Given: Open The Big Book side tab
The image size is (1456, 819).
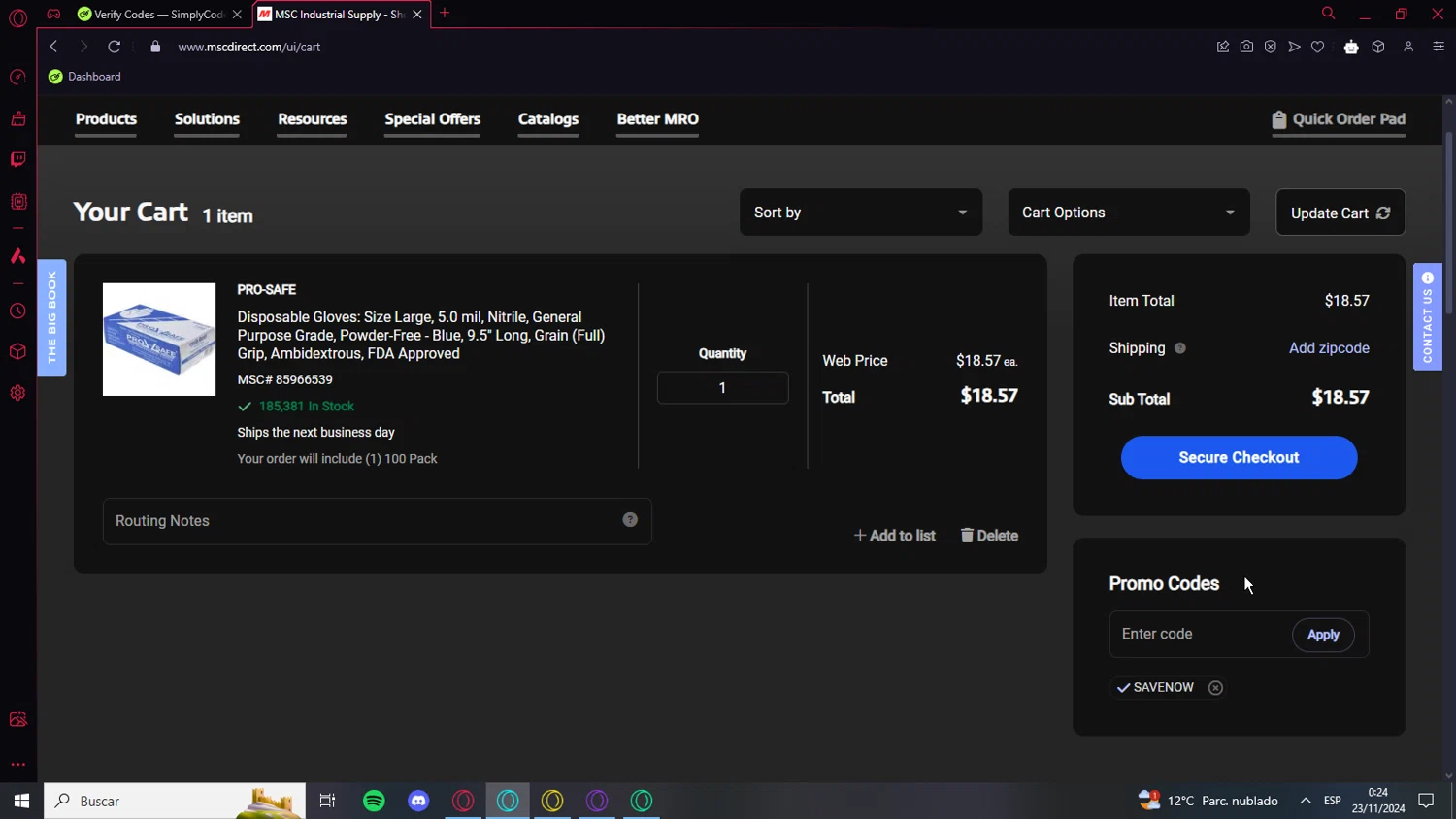Looking at the screenshot, I should [51, 317].
